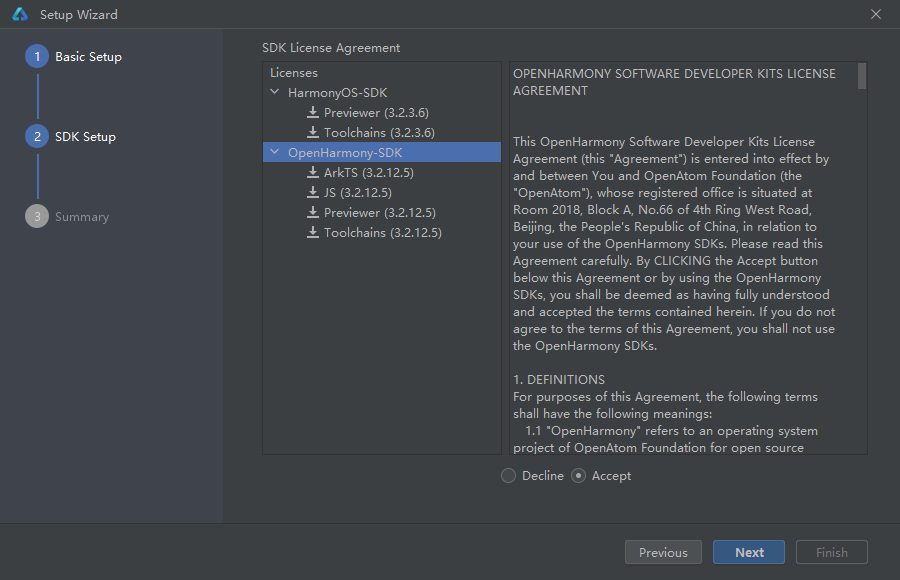900x580 pixels.
Task: Click download icon beside Toolchains (3.2.12.5)
Action: (x=313, y=233)
